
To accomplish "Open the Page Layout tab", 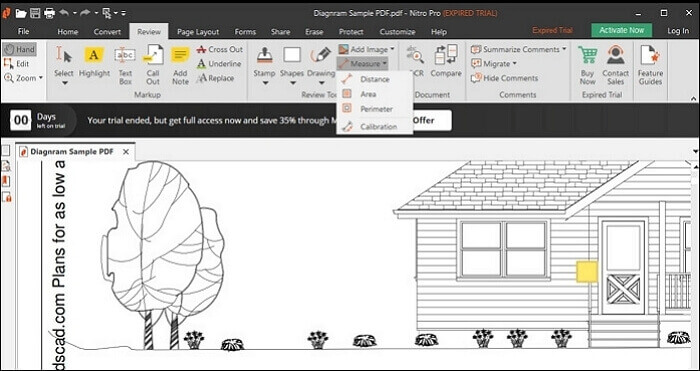I will 198,32.
